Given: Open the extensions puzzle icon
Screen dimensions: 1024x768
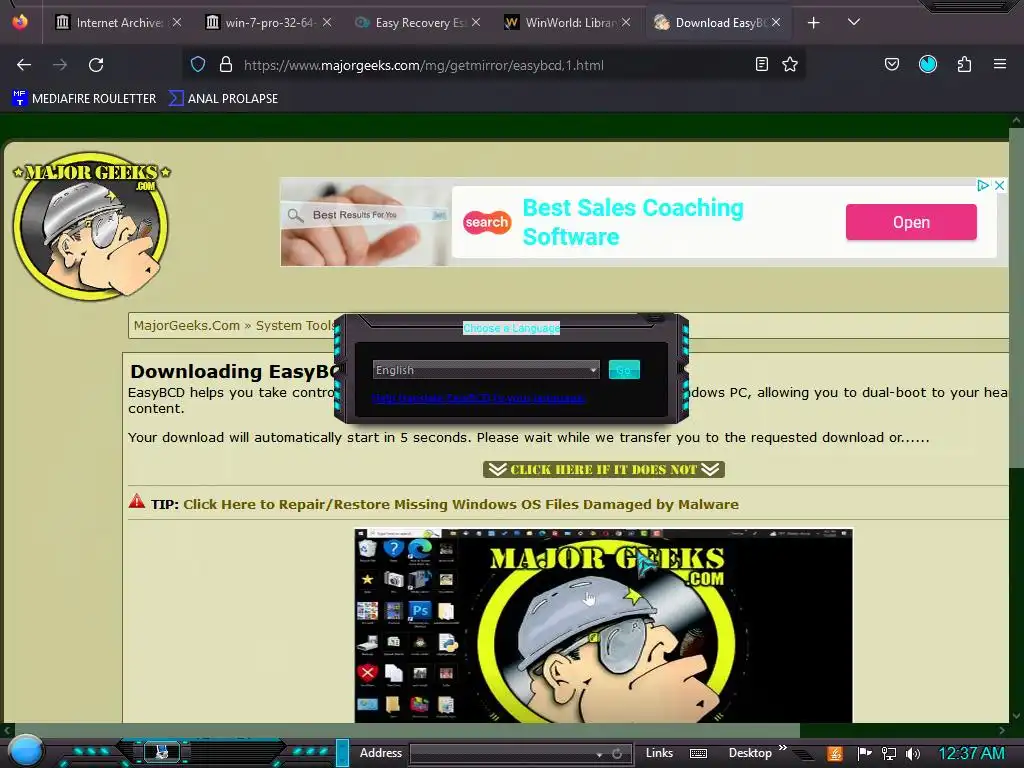Looking at the screenshot, I should [964, 64].
